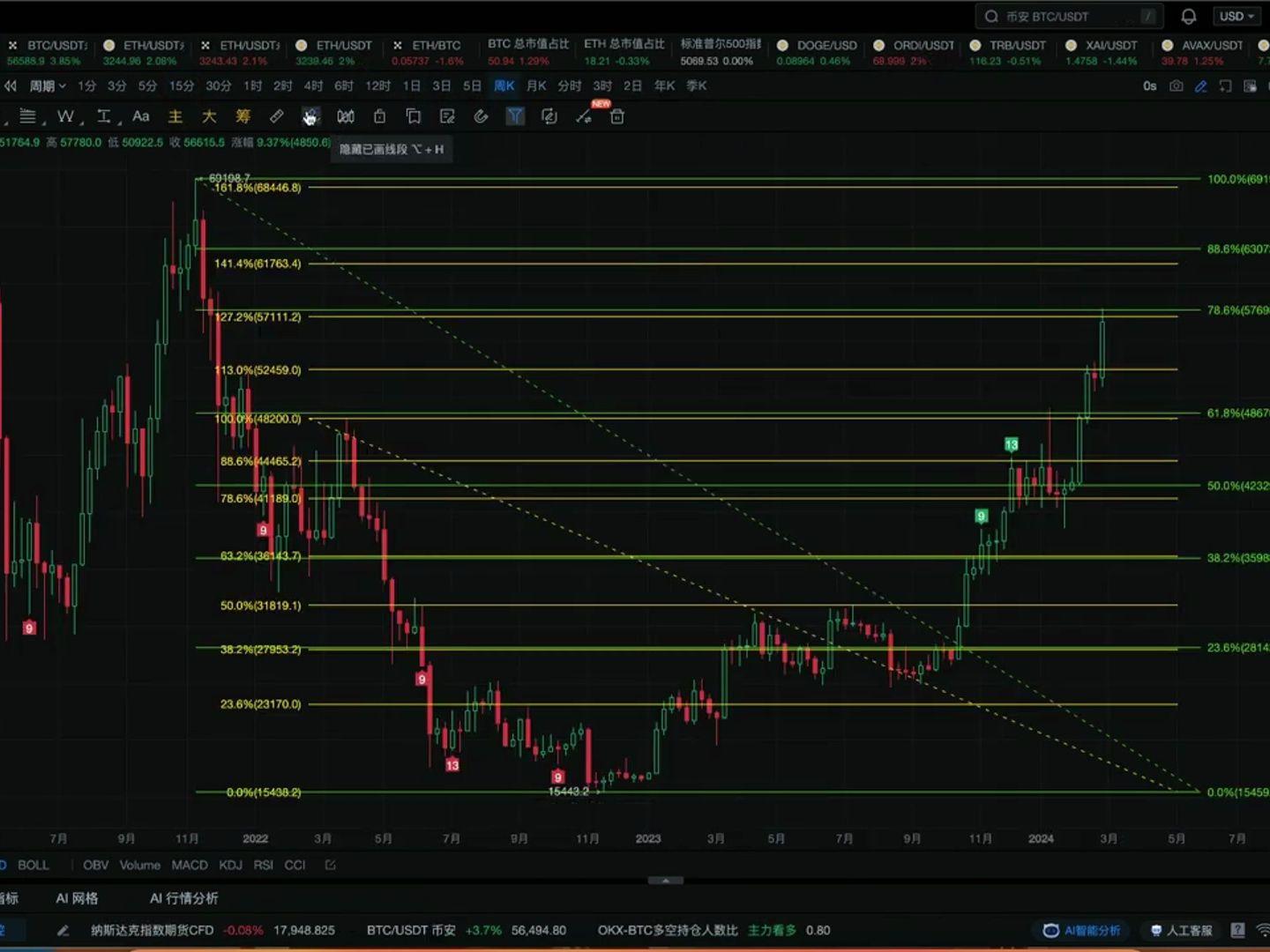Click the AI智能分析 button

click(1082, 930)
